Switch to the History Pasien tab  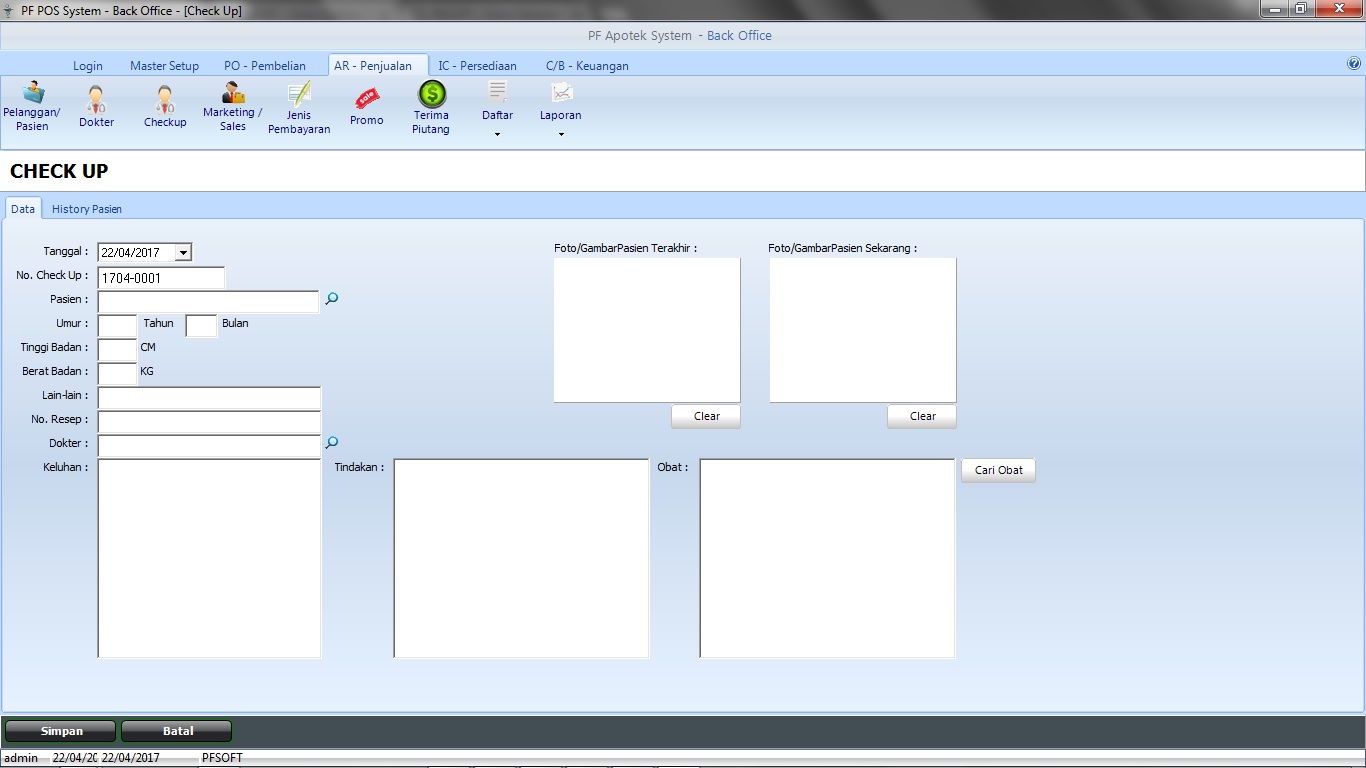(87, 209)
